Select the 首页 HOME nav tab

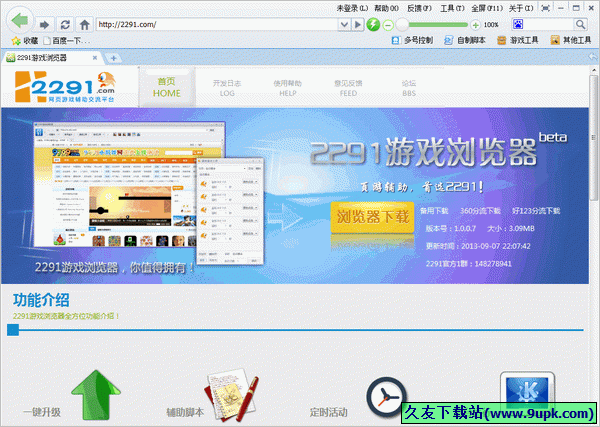point(166,87)
